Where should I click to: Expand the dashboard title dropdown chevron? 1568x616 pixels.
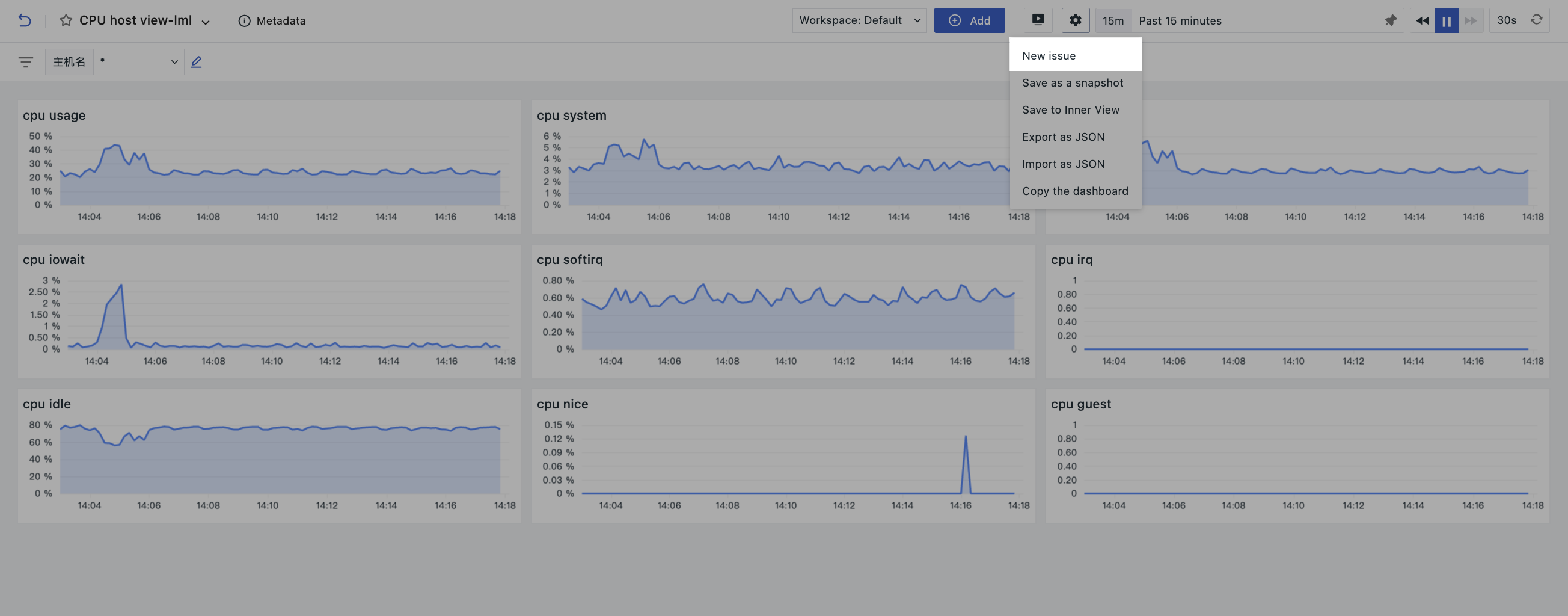click(x=206, y=22)
